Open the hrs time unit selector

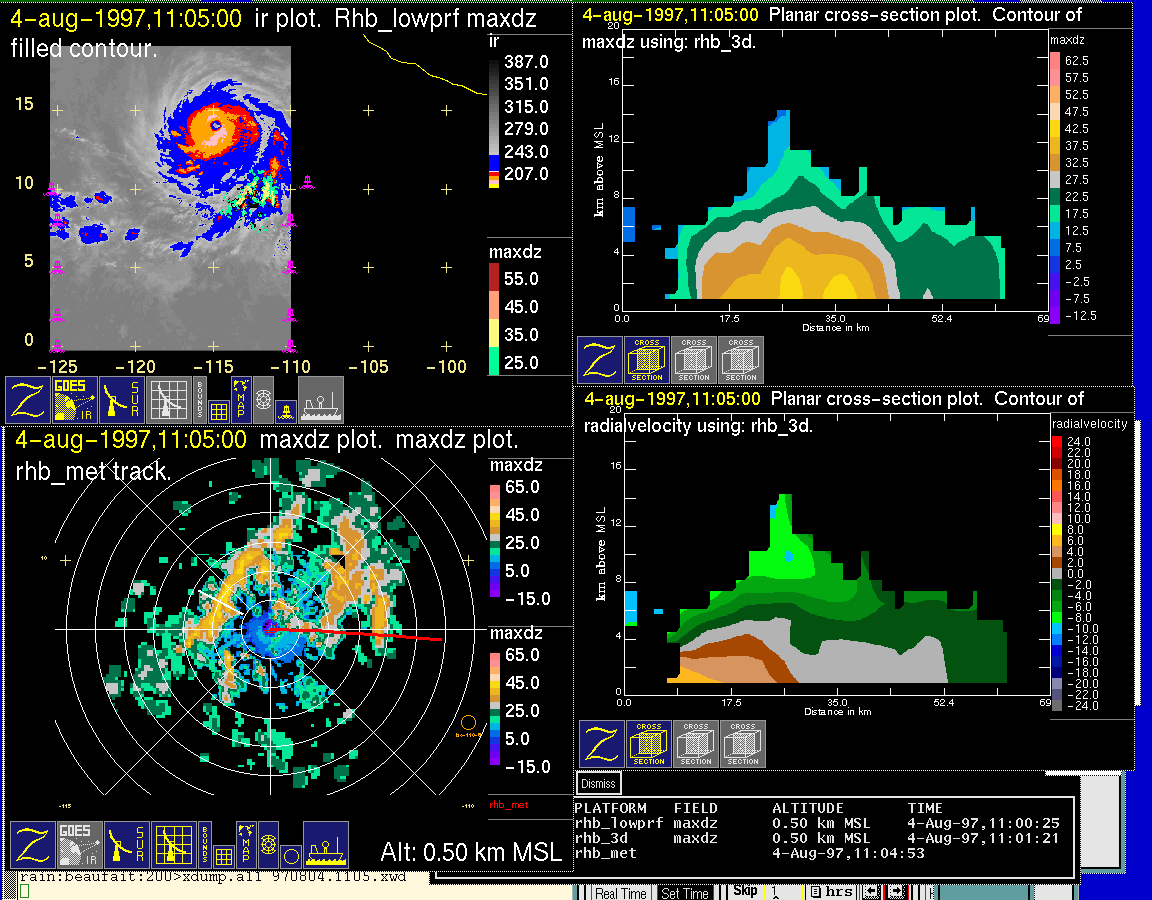click(833, 891)
